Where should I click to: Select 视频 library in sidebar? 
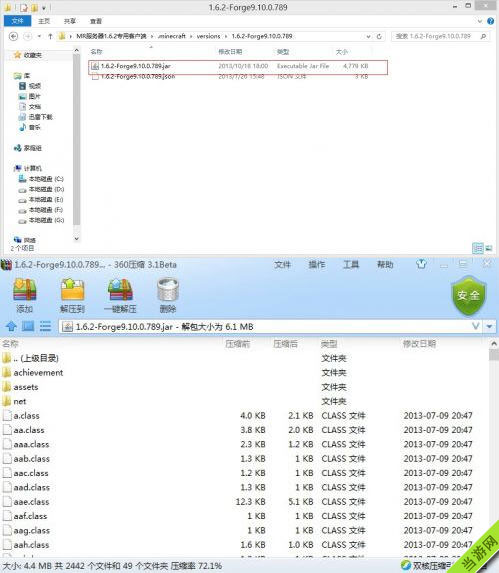(x=30, y=86)
